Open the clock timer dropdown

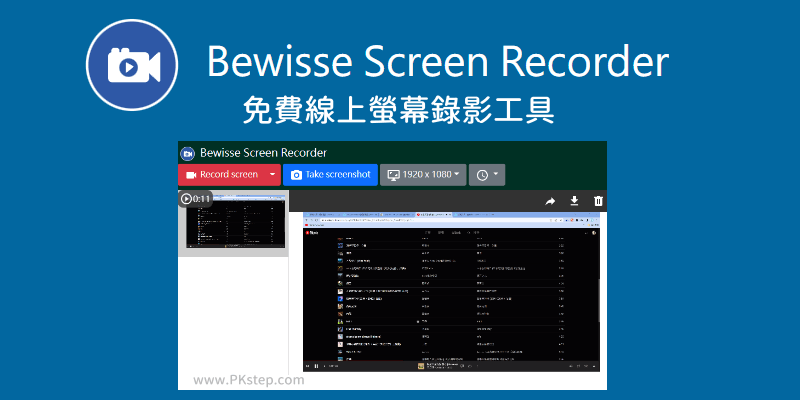[487, 174]
